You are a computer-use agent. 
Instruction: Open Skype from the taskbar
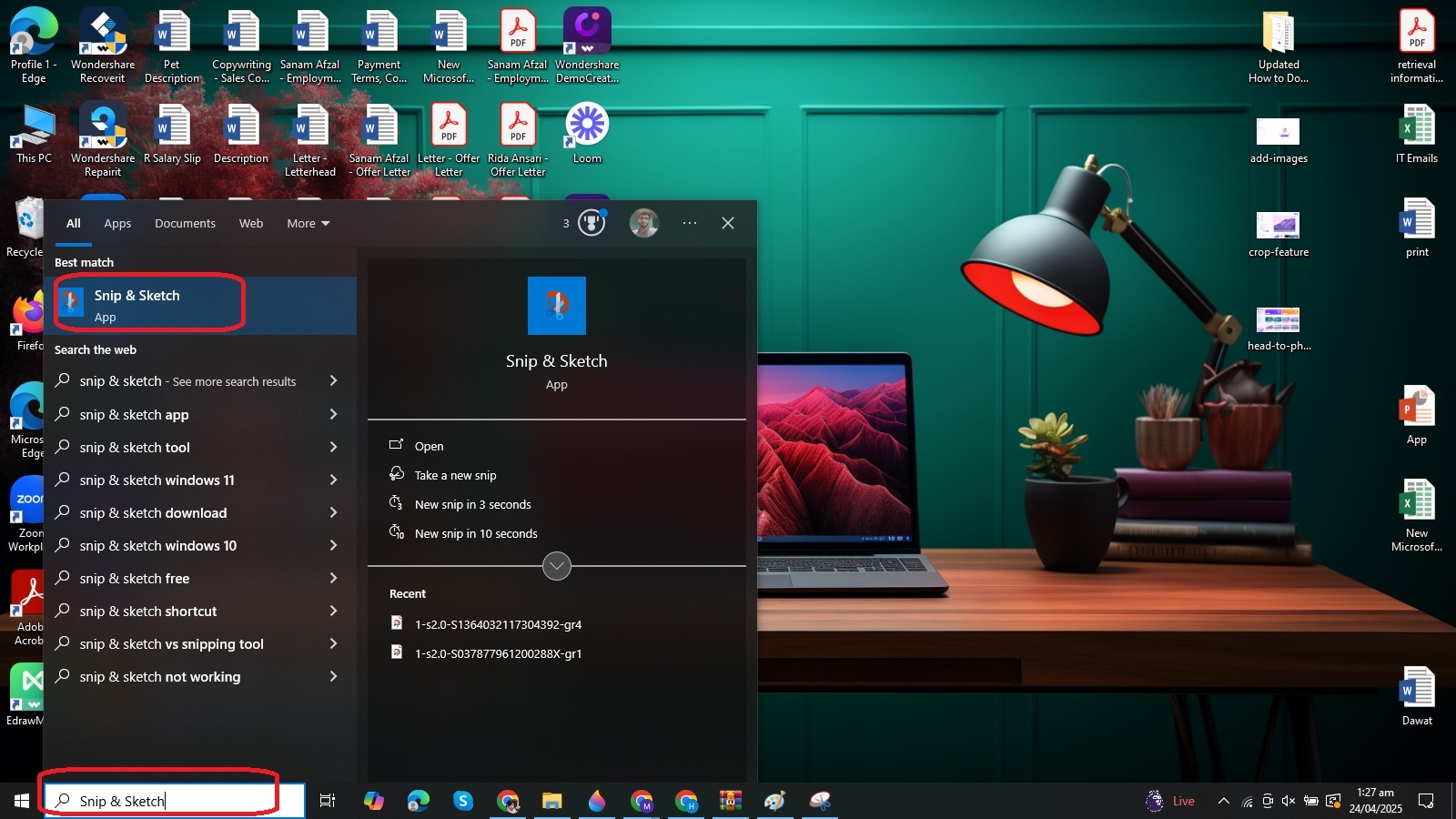pyautogui.click(x=463, y=801)
